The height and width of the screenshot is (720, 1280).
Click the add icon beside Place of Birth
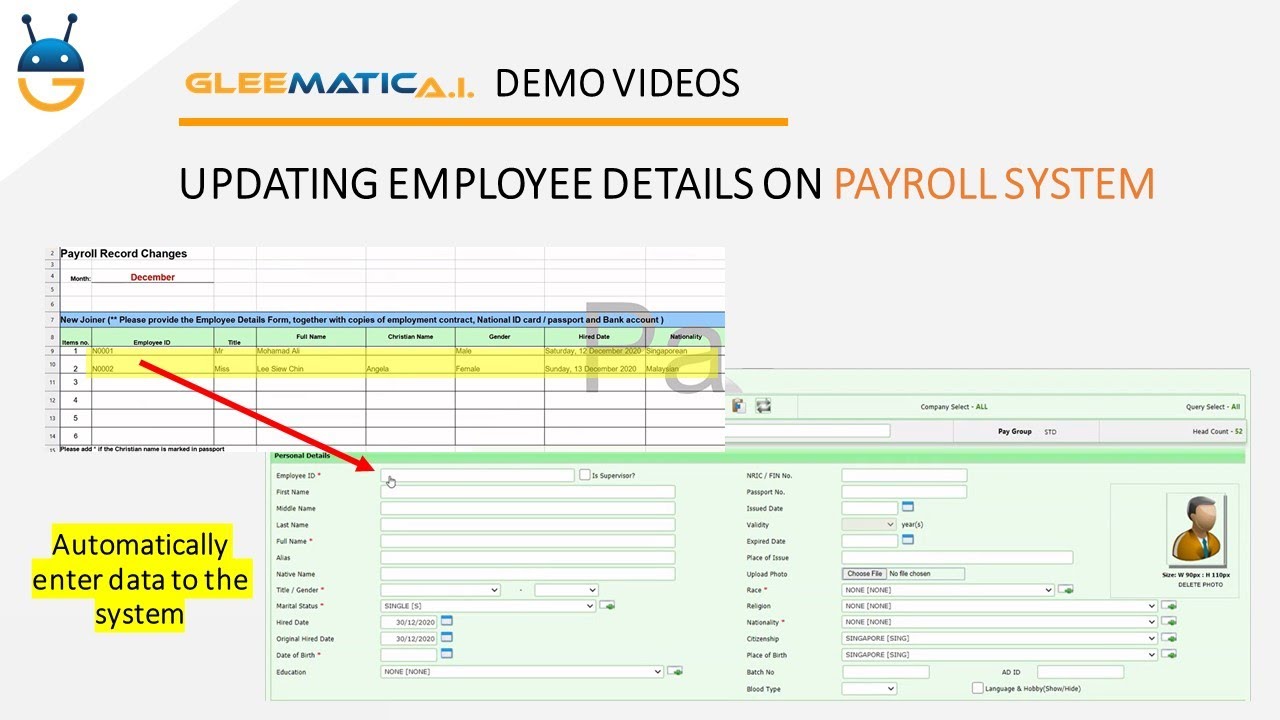click(x=1169, y=655)
